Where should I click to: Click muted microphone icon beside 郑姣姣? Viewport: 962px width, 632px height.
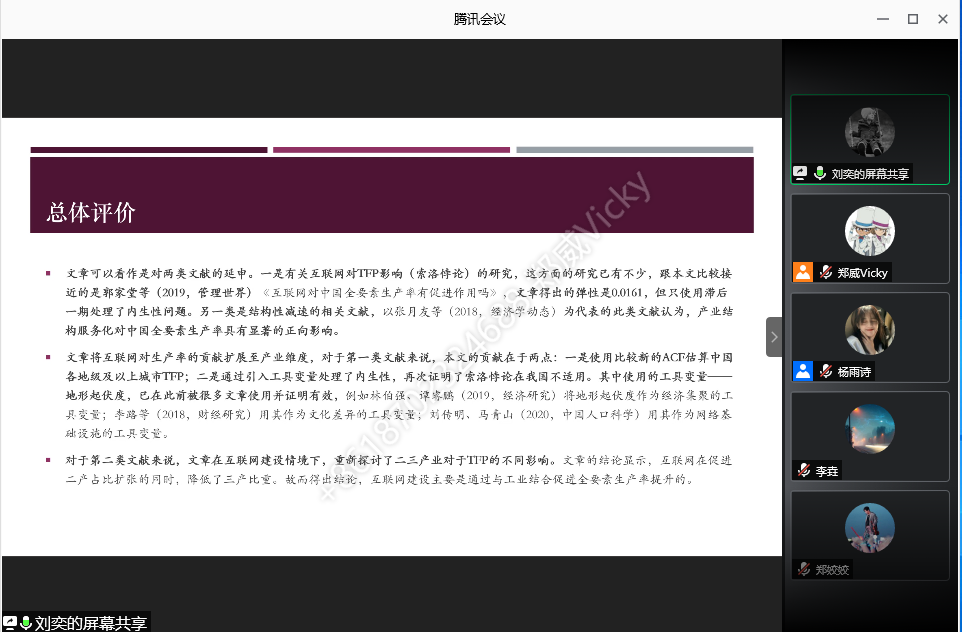(803, 569)
